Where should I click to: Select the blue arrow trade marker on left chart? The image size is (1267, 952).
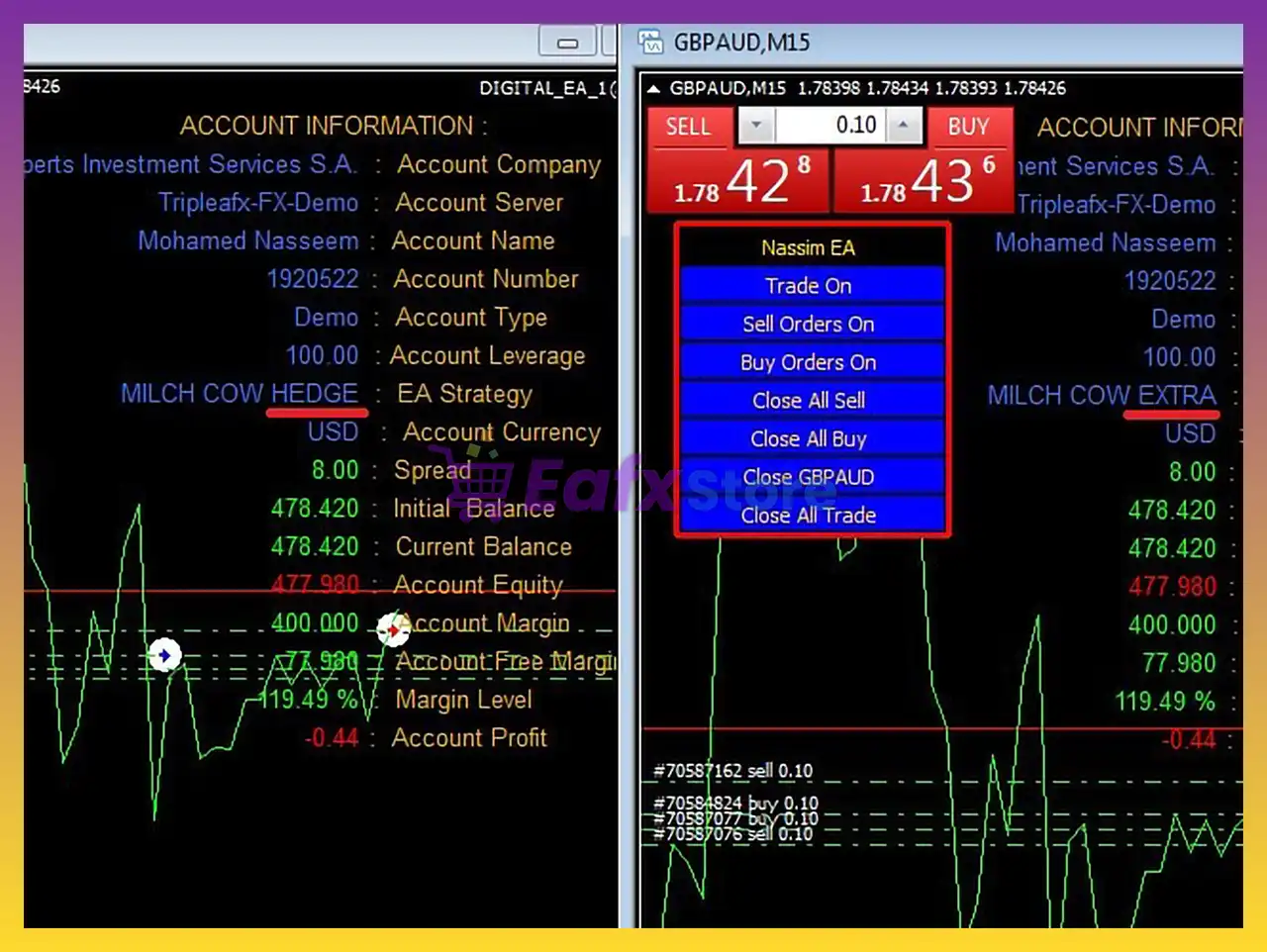coord(164,655)
